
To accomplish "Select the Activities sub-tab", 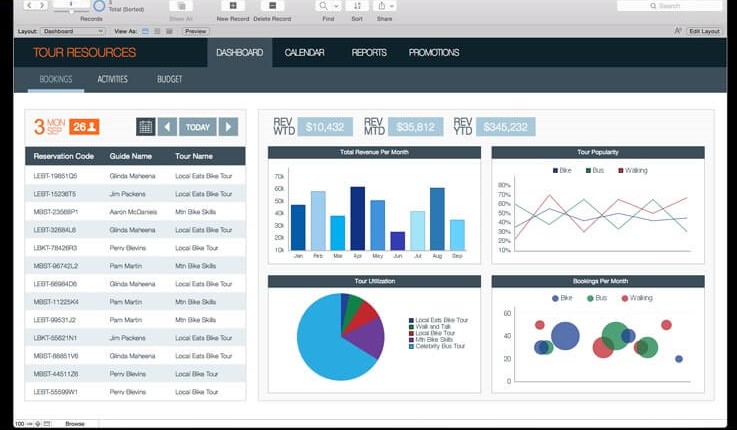I will [112, 79].
